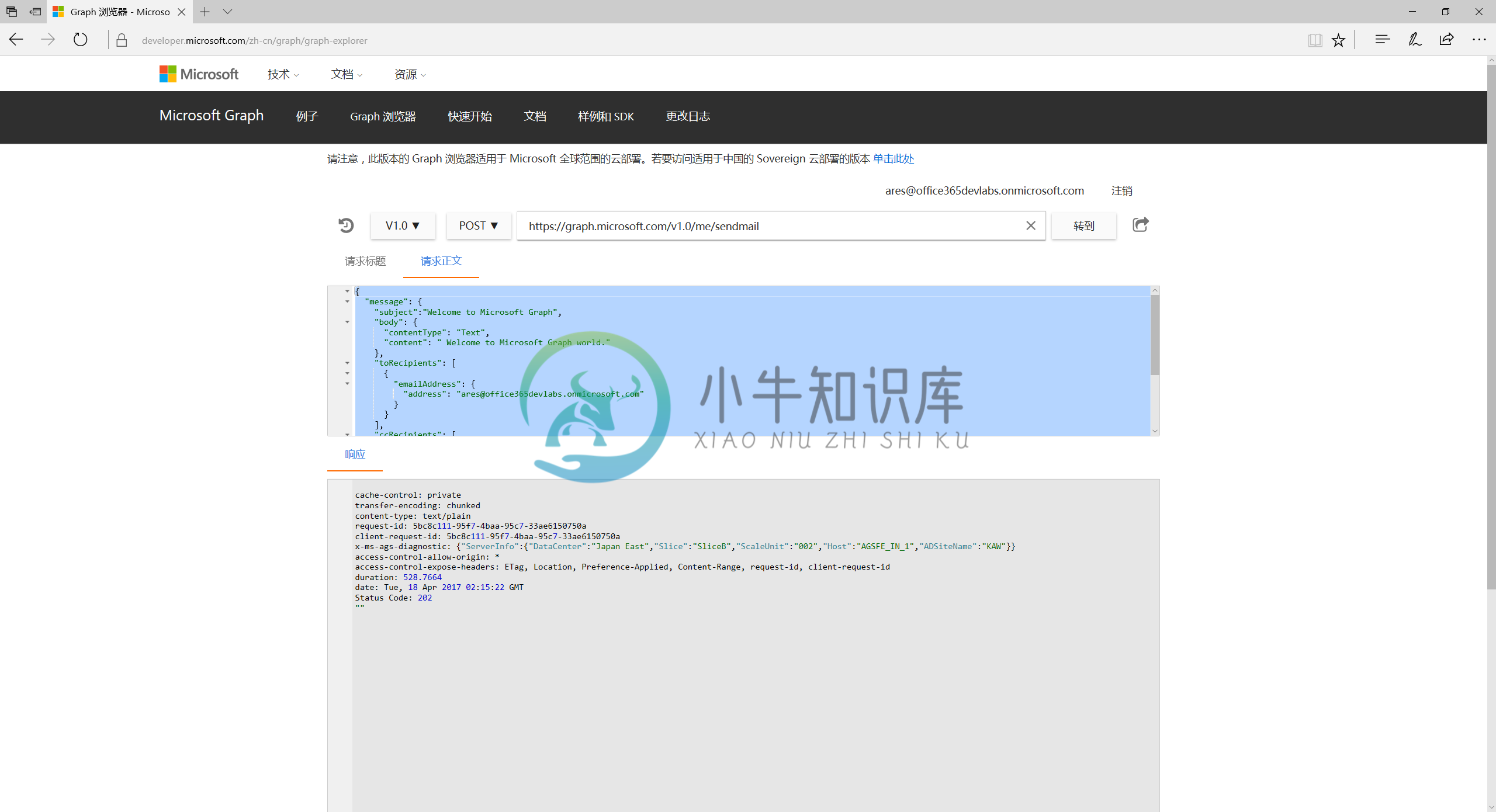The image size is (1496, 812).
Task: Click request body scroll up arrow
Action: coord(1155,290)
